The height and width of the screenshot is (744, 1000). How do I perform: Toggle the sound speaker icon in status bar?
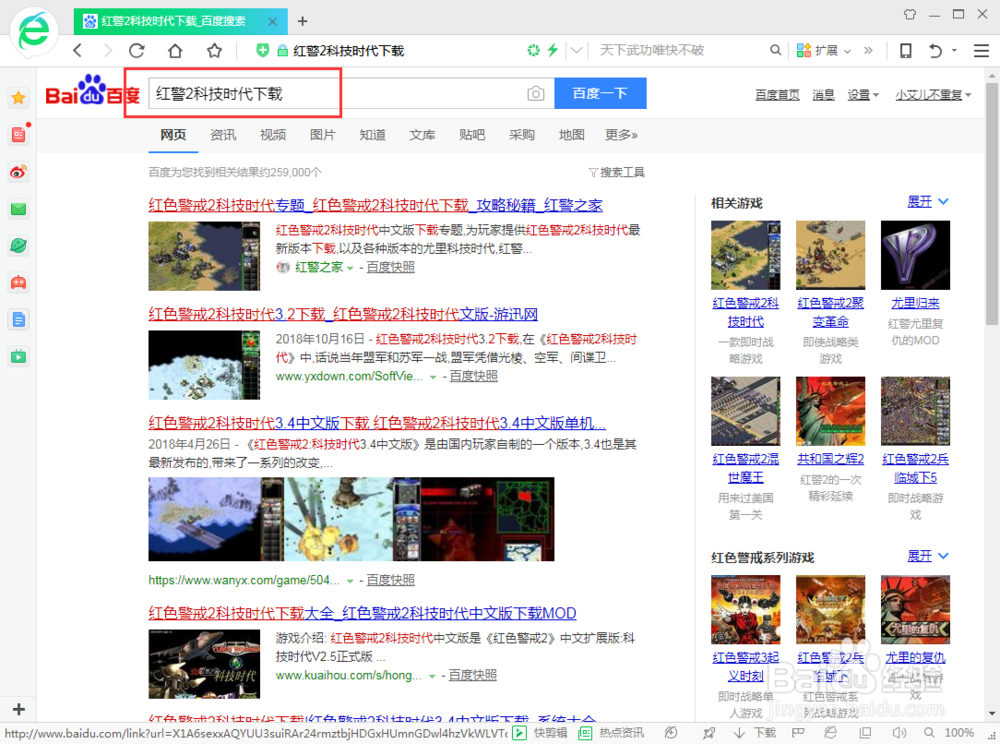tap(899, 733)
